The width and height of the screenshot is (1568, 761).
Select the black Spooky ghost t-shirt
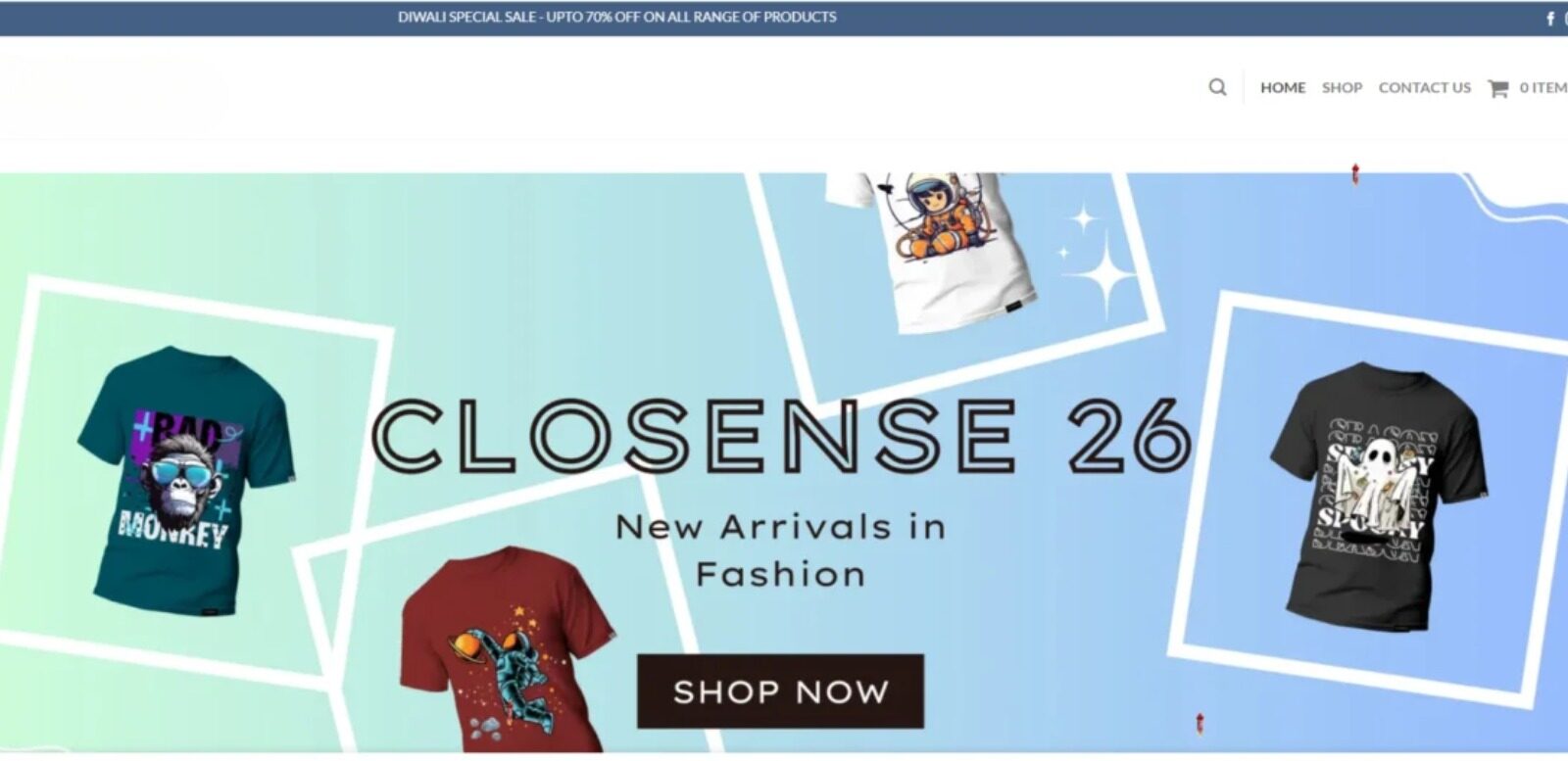[x=1379, y=496]
